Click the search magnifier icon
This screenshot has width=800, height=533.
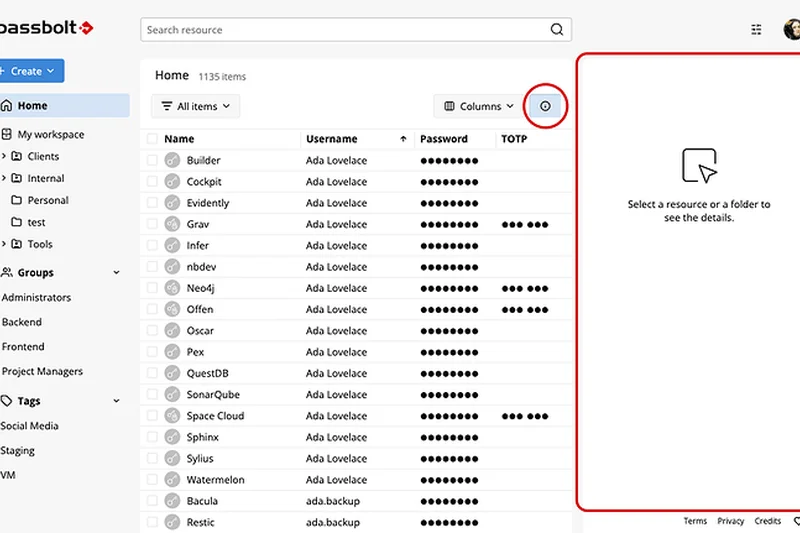pos(557,30)
